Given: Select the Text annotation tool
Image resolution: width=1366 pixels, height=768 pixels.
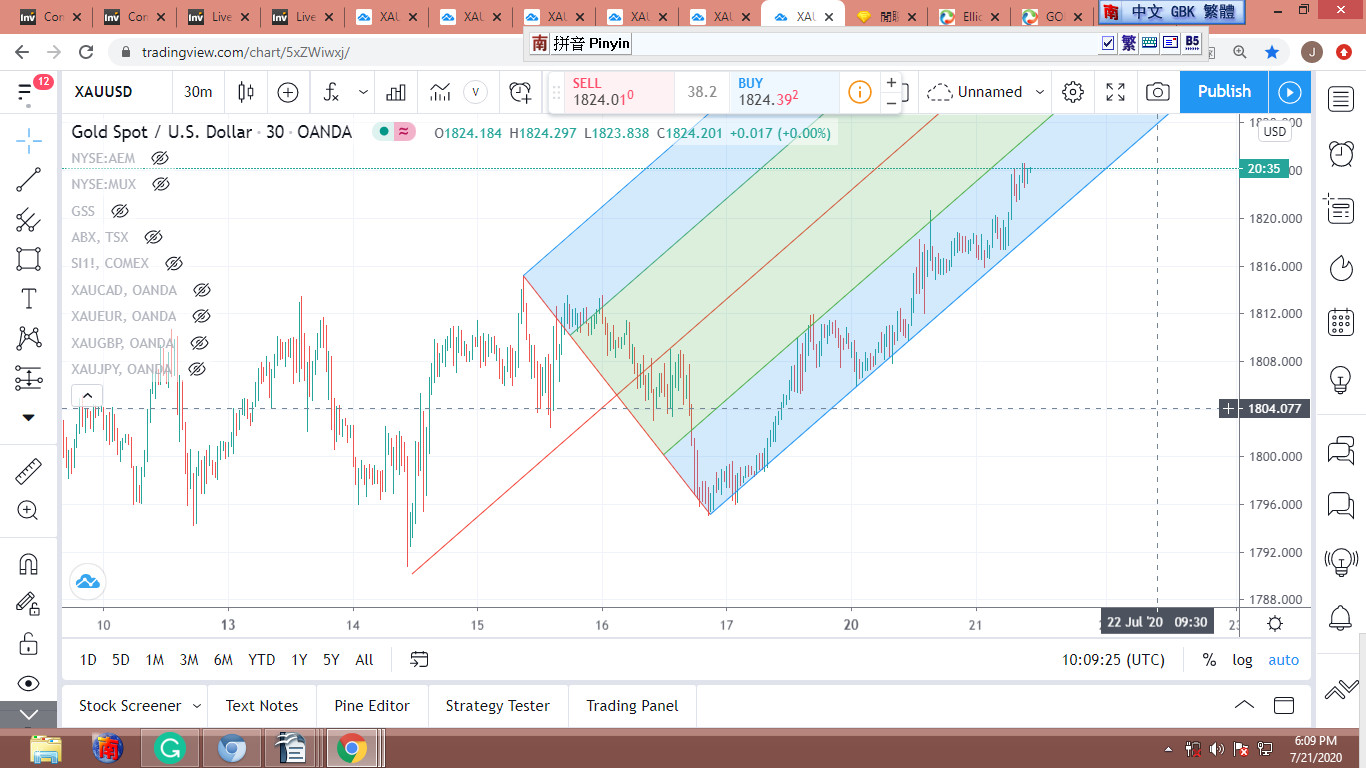Looking at the screenshot, I should click(x=28, y=298).
